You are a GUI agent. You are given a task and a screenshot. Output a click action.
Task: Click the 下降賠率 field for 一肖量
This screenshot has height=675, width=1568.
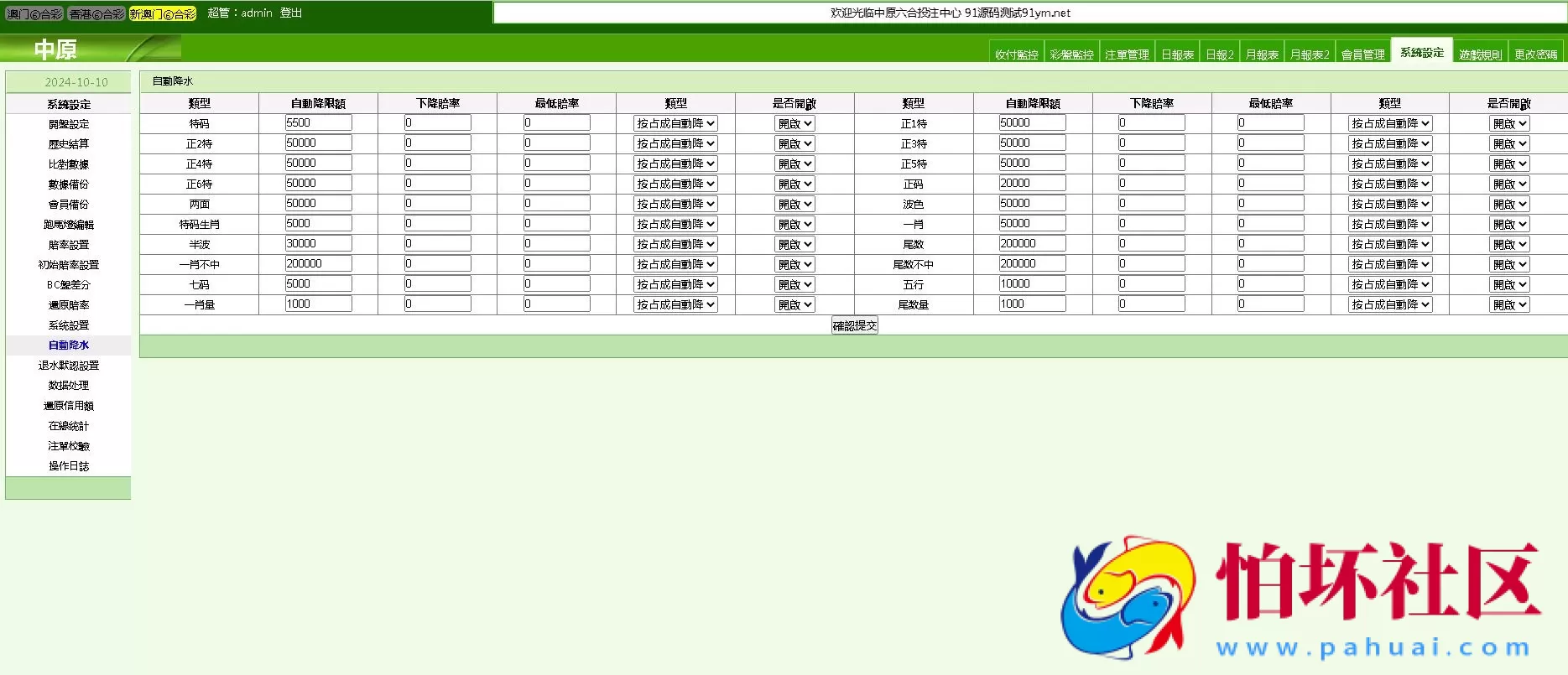pos(437,304)
